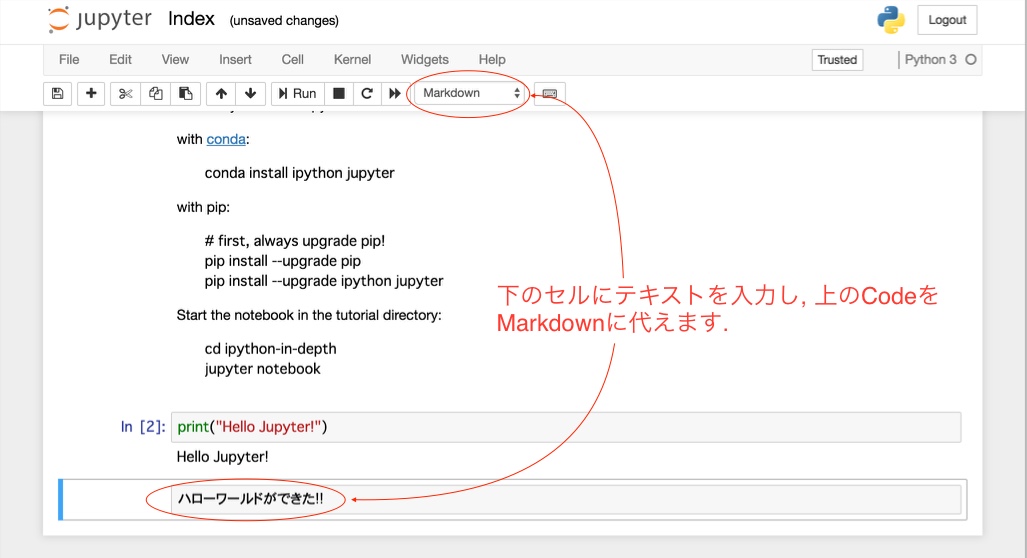Insert a cell below with plus icon

[x=91, y=93]
